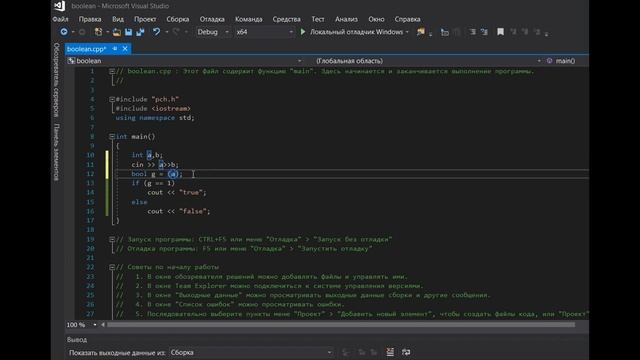Click the 'cout << "true";' line

tap(177, 193)
